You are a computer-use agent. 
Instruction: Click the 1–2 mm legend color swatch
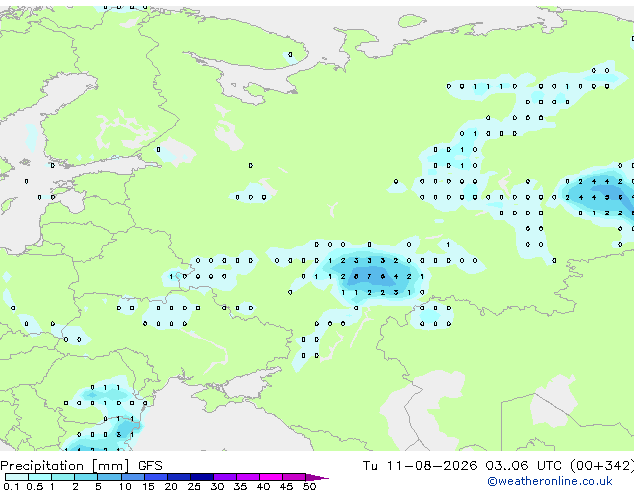coord(63,477)
